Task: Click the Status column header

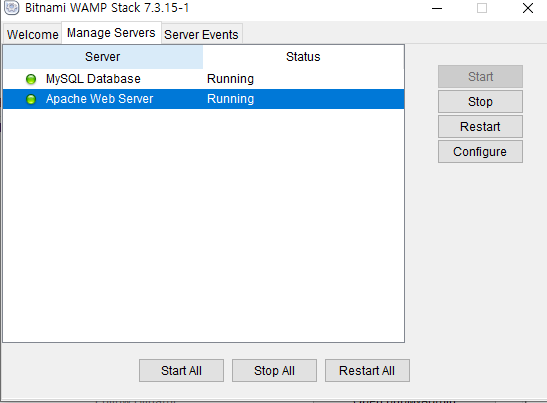Action: click(x=303, y=57)
